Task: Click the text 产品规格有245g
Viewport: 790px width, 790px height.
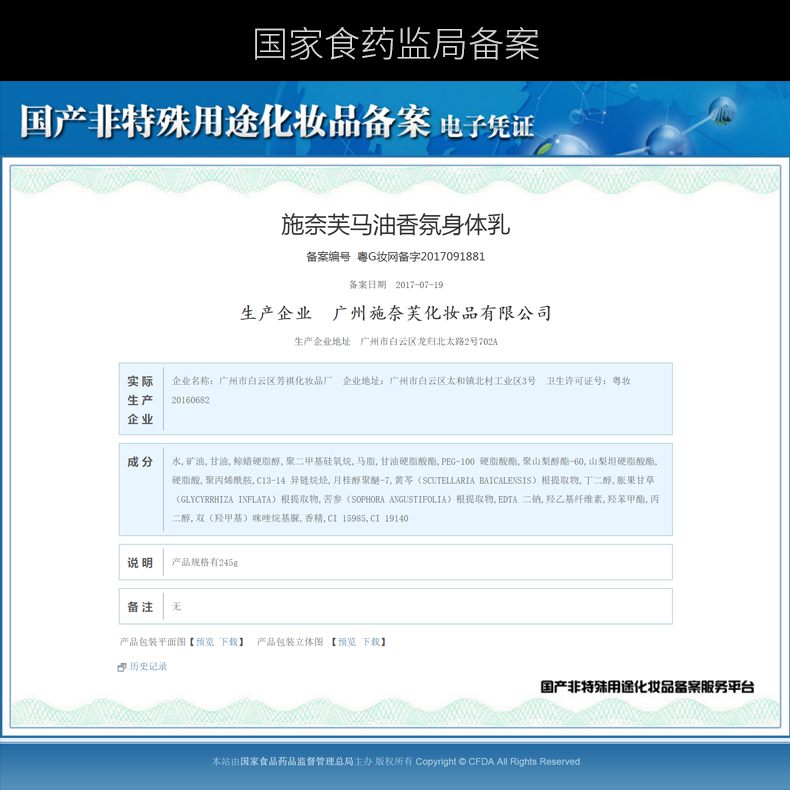Action: tap(205, 562)
